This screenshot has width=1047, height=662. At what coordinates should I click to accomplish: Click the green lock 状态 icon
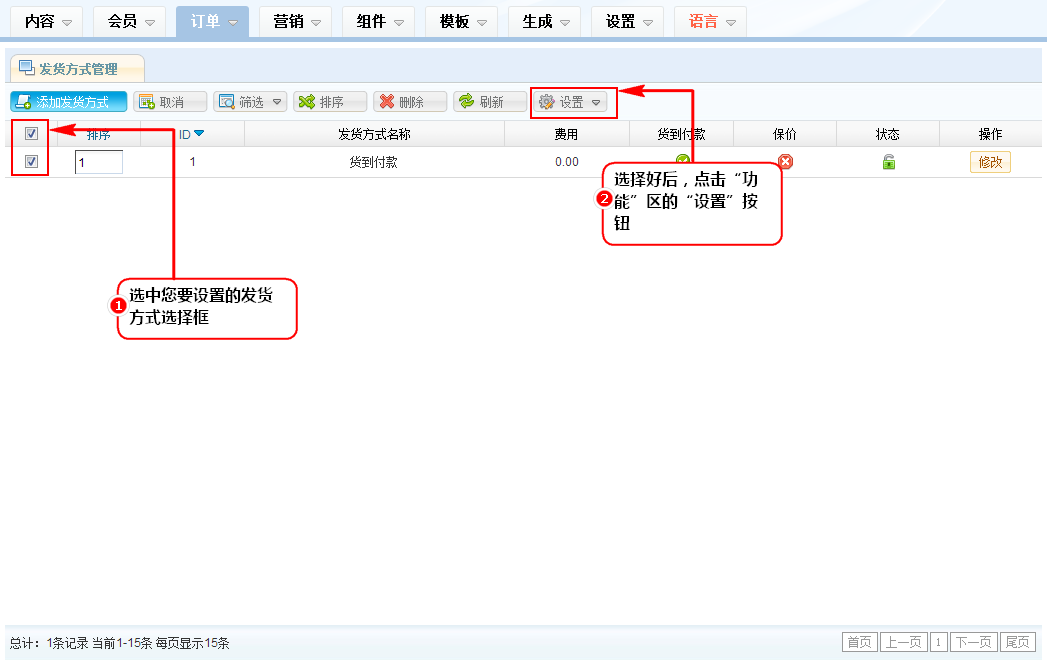pyautogui.click(x=888, y=162)
